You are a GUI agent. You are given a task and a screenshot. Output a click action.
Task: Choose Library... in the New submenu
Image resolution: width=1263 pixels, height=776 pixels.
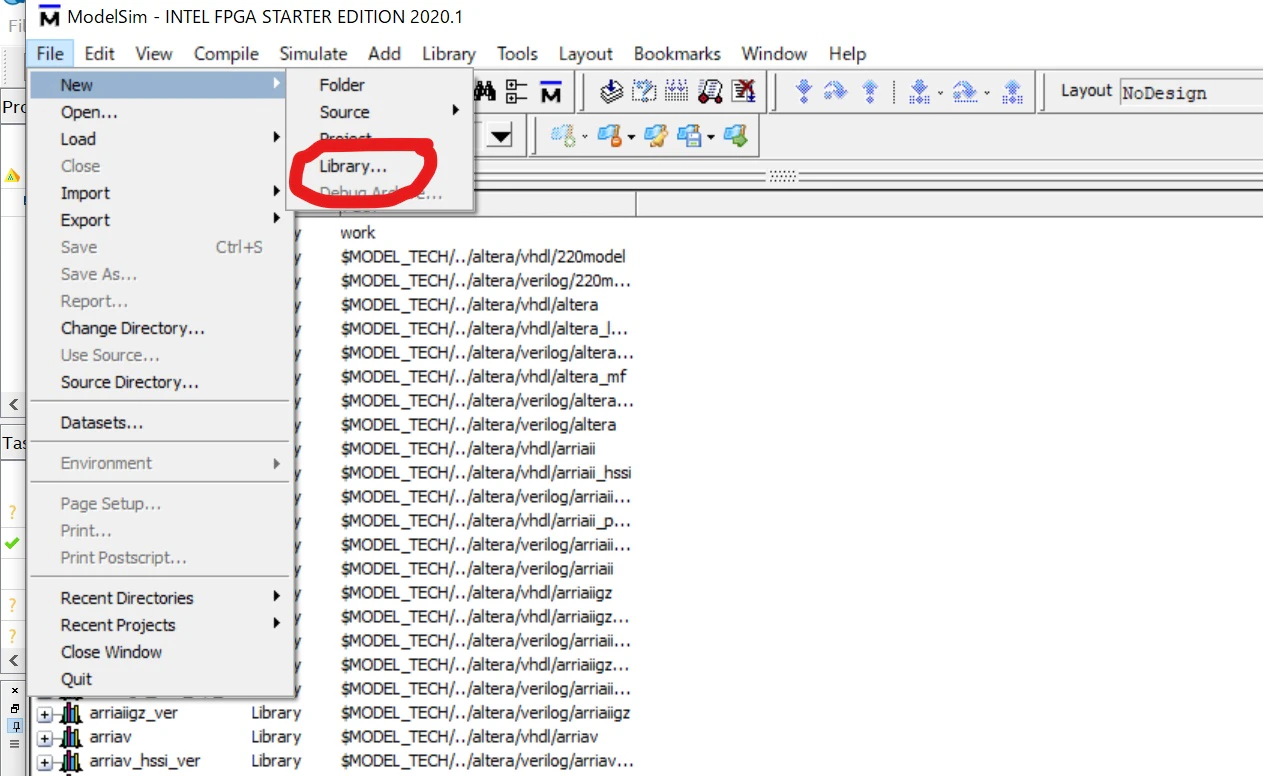point(353,166)
